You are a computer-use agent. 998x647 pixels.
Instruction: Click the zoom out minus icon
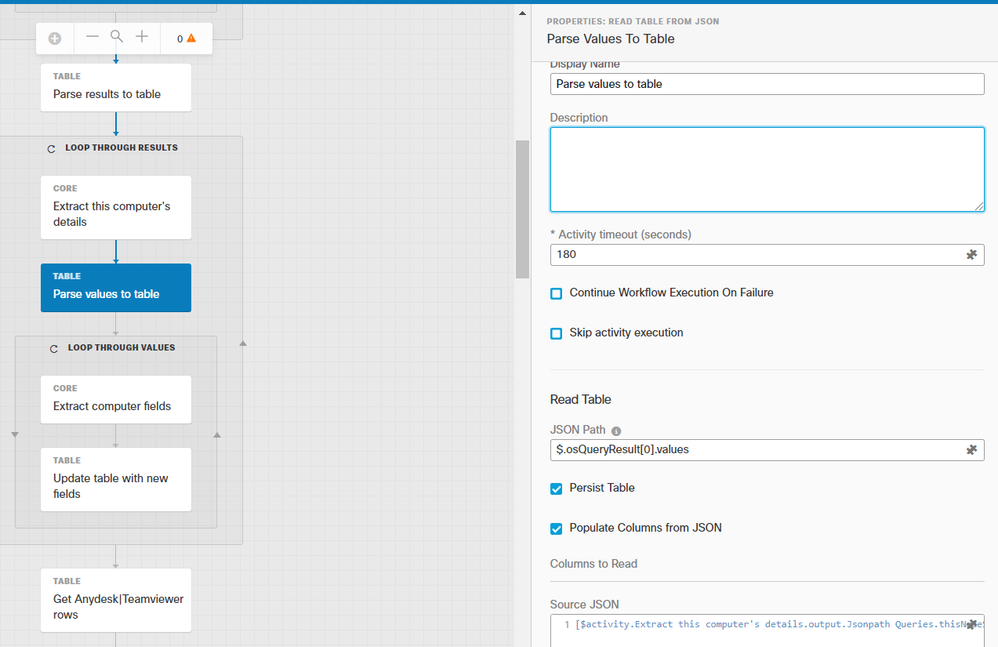click(92, 37)
